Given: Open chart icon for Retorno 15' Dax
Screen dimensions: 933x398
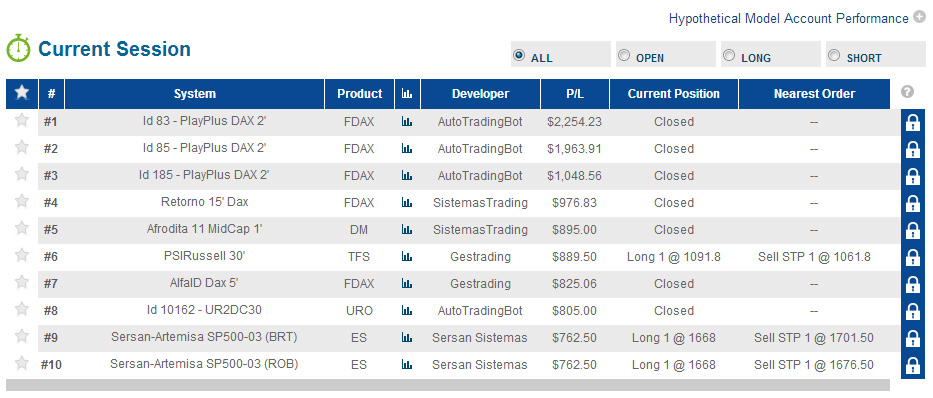Looking at the screenshot, I should point(407,203).
